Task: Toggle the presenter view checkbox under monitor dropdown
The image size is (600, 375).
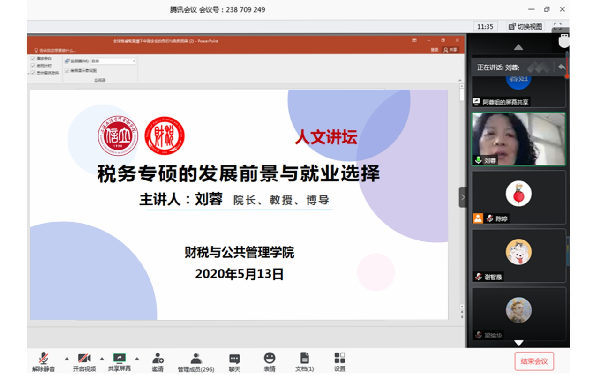Action: pos(67,70)
